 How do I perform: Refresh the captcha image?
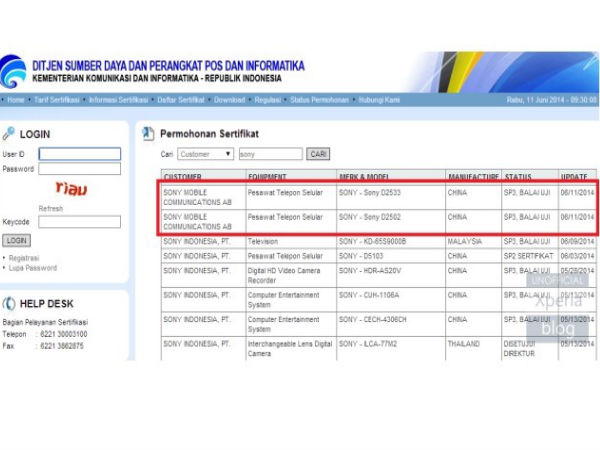(51, 209)
